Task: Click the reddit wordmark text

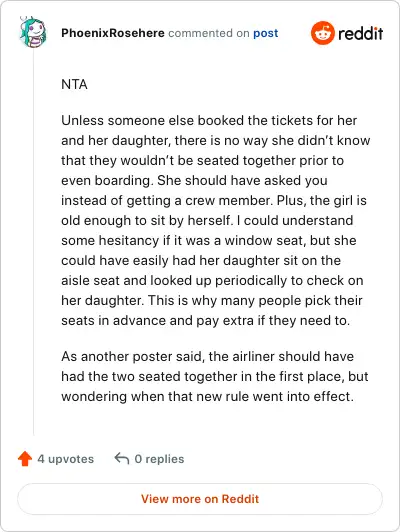Action: (x=361, y=33)
